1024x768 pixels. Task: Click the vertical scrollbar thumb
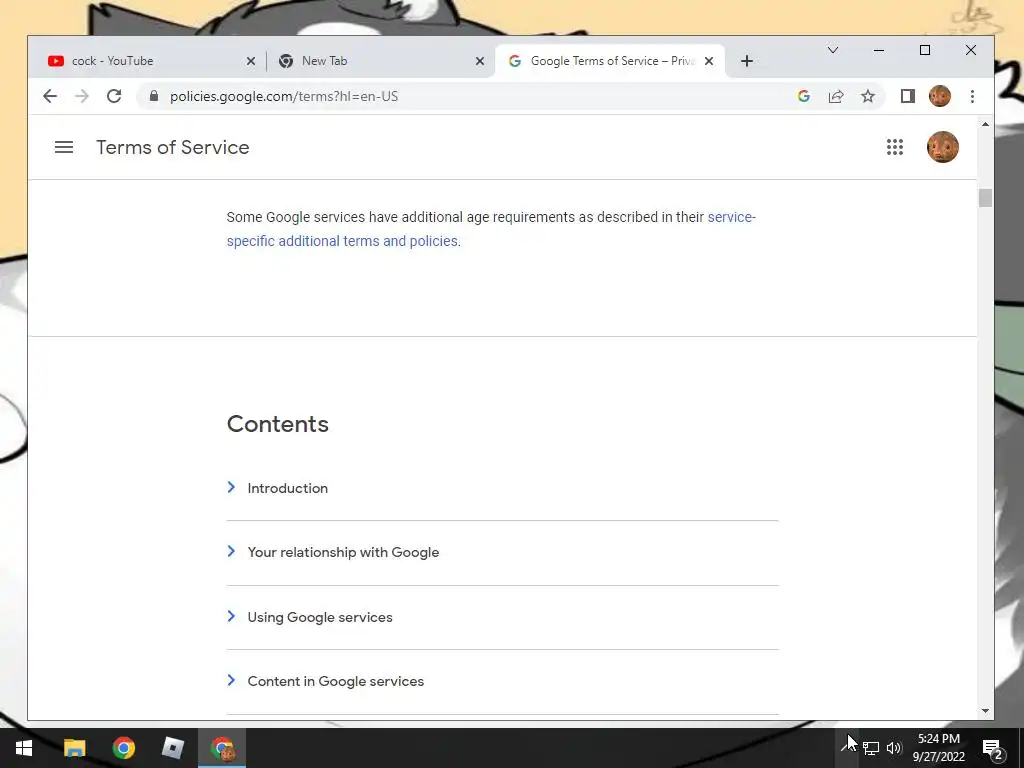pos(985,198)
